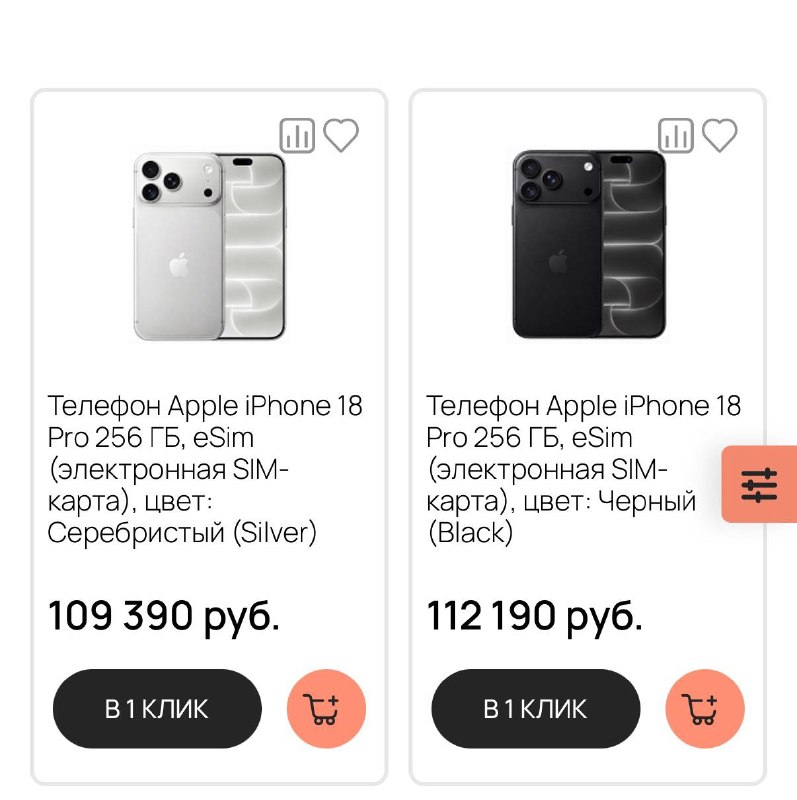Add black iPhone 18 Pro to comparison
This screenshot has height=800, width=797.
[x=676, y=135]
